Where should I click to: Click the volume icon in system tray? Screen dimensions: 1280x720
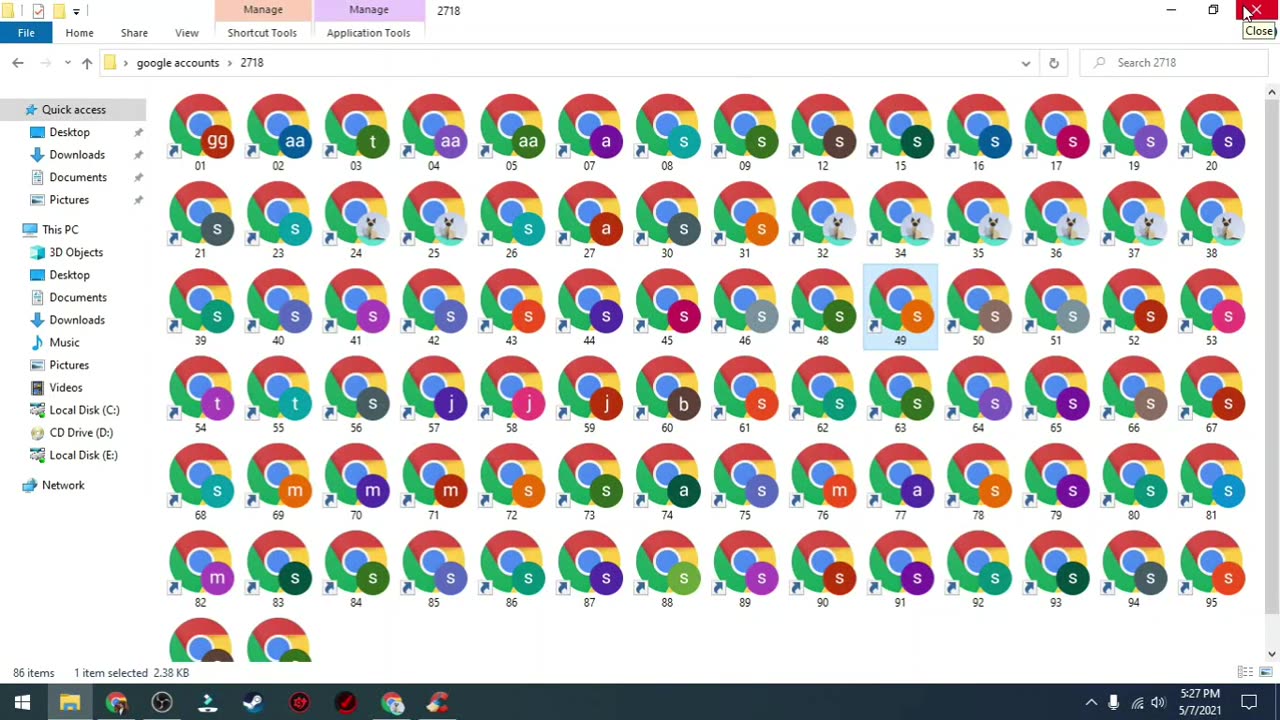point(1158,702)
